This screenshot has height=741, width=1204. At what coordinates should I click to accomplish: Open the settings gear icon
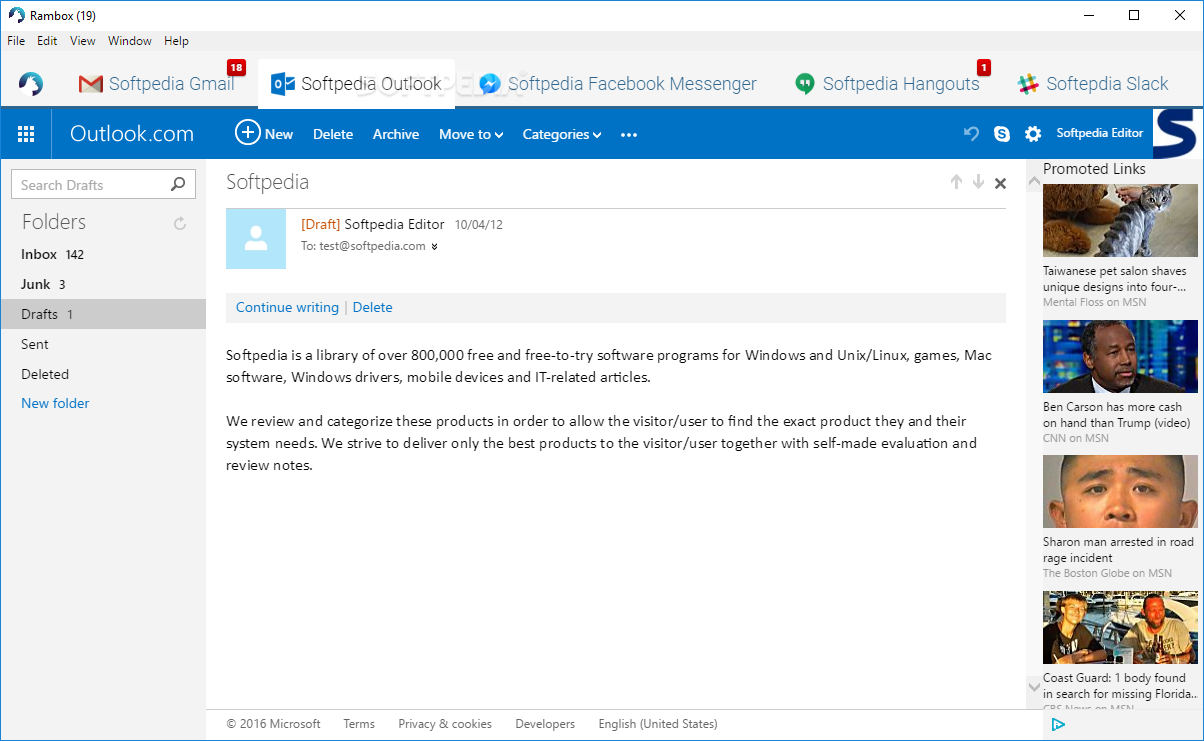click(1033, 133)
